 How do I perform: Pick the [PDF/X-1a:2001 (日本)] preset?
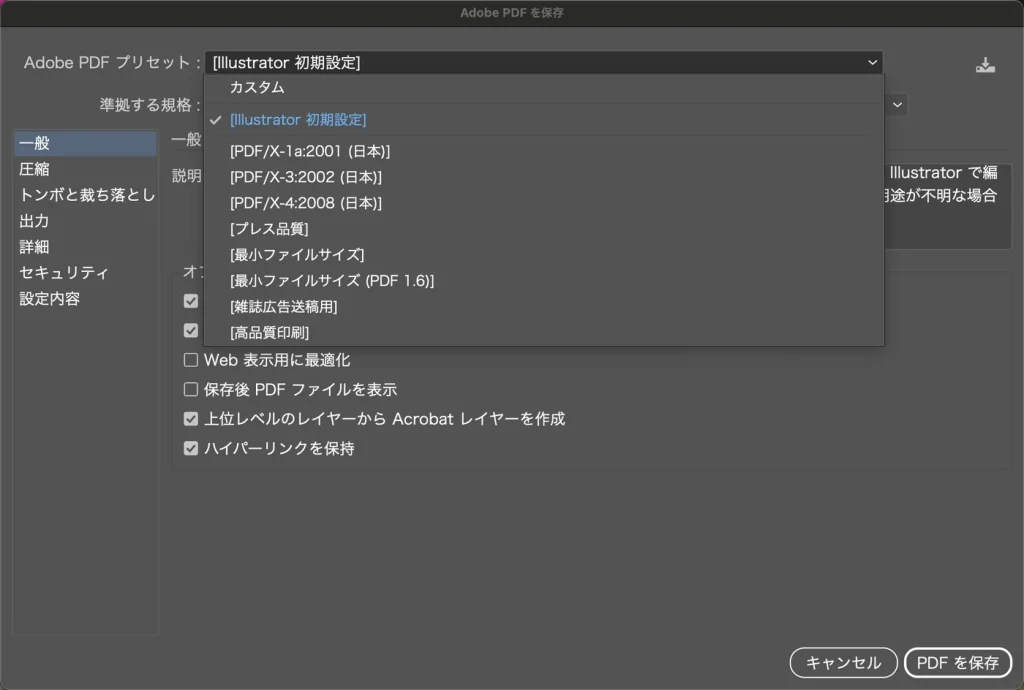544,151
